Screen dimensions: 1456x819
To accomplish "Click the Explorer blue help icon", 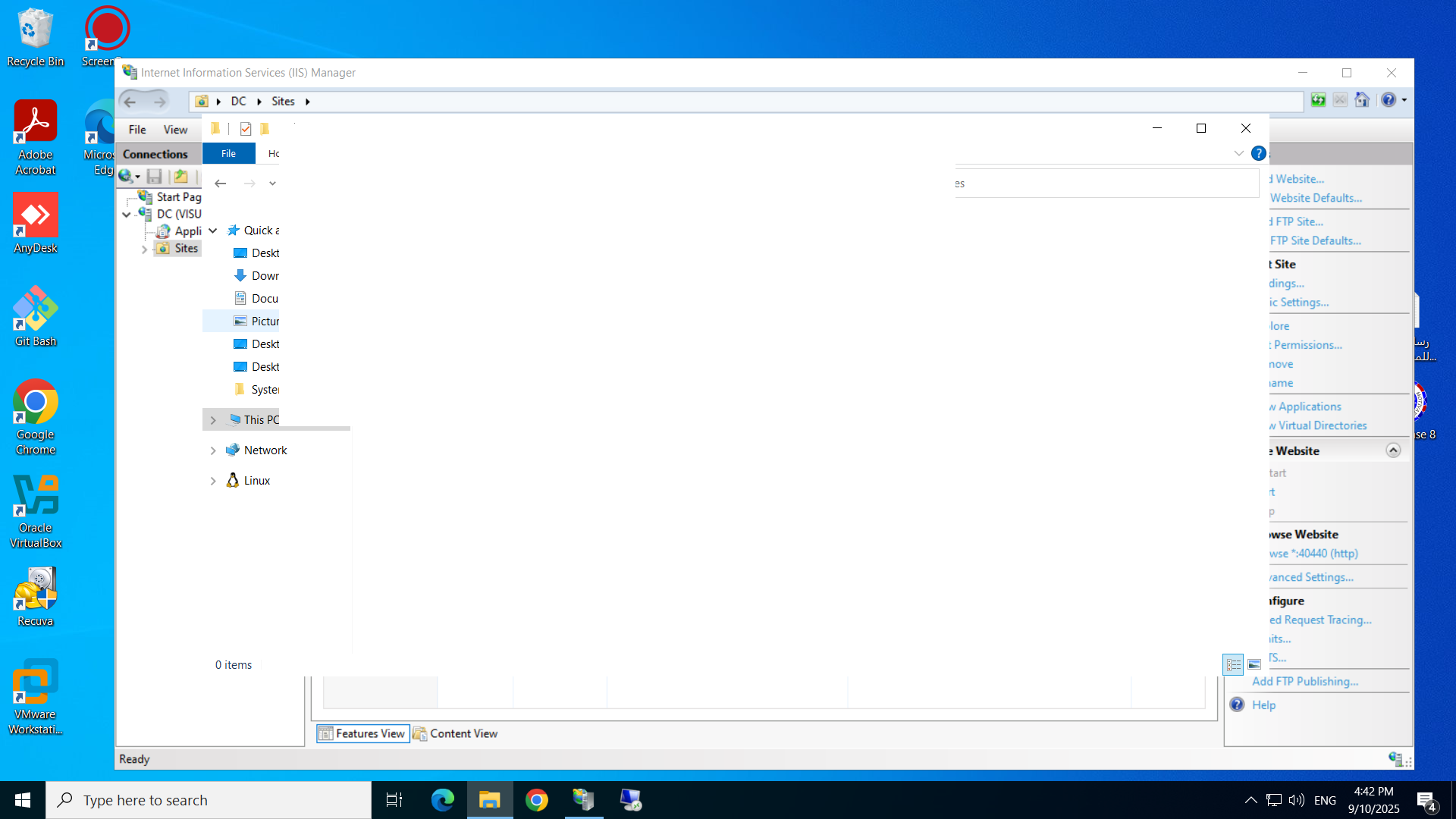I will tap(1258, 153).
